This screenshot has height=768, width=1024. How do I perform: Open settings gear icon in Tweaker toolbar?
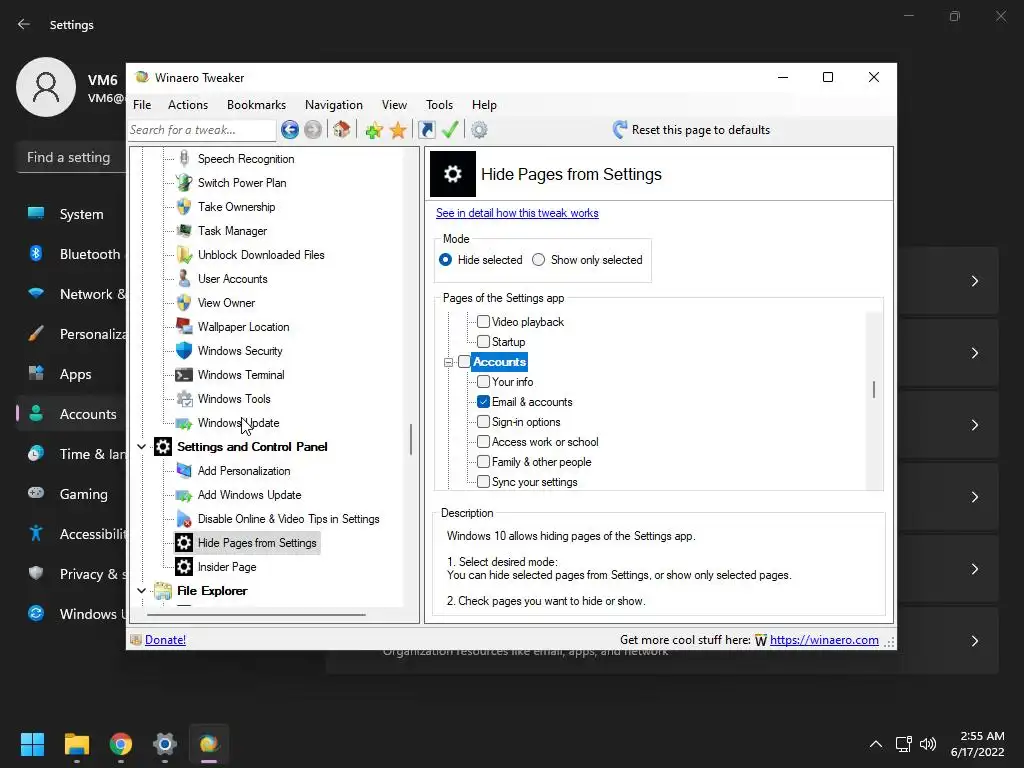(479, 130)
